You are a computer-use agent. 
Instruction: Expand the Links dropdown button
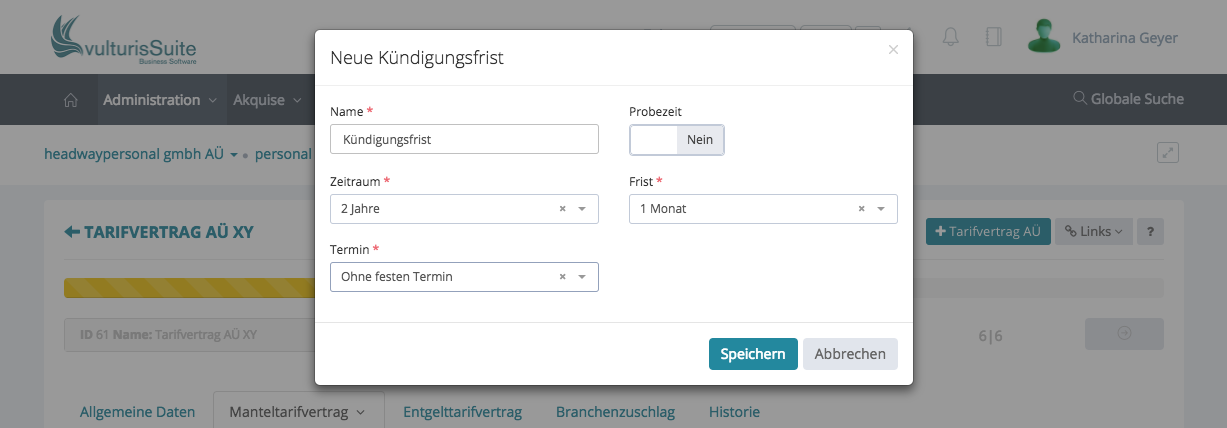[x=1093, y=231]
